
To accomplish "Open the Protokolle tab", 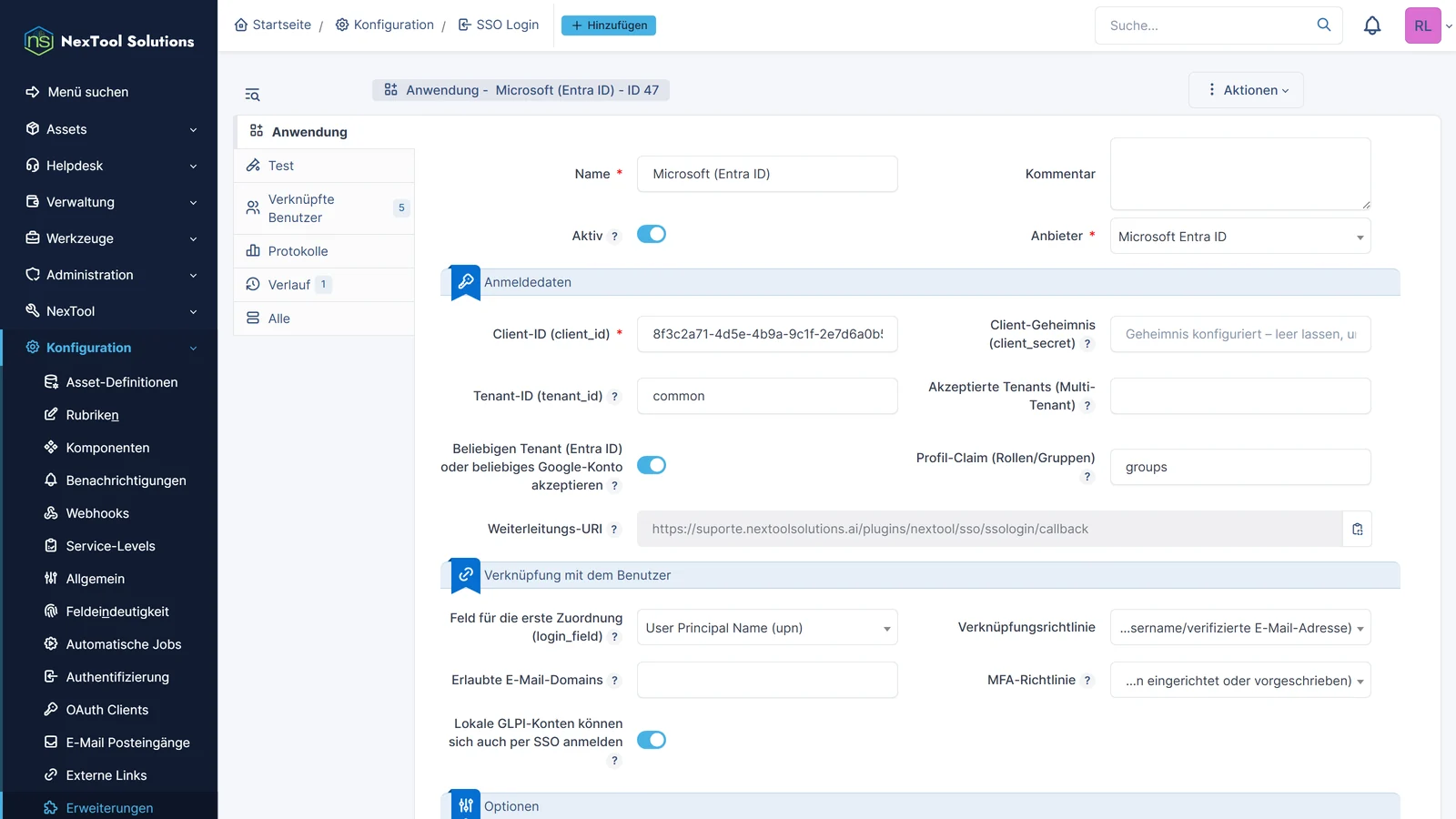I will (324, 251).
